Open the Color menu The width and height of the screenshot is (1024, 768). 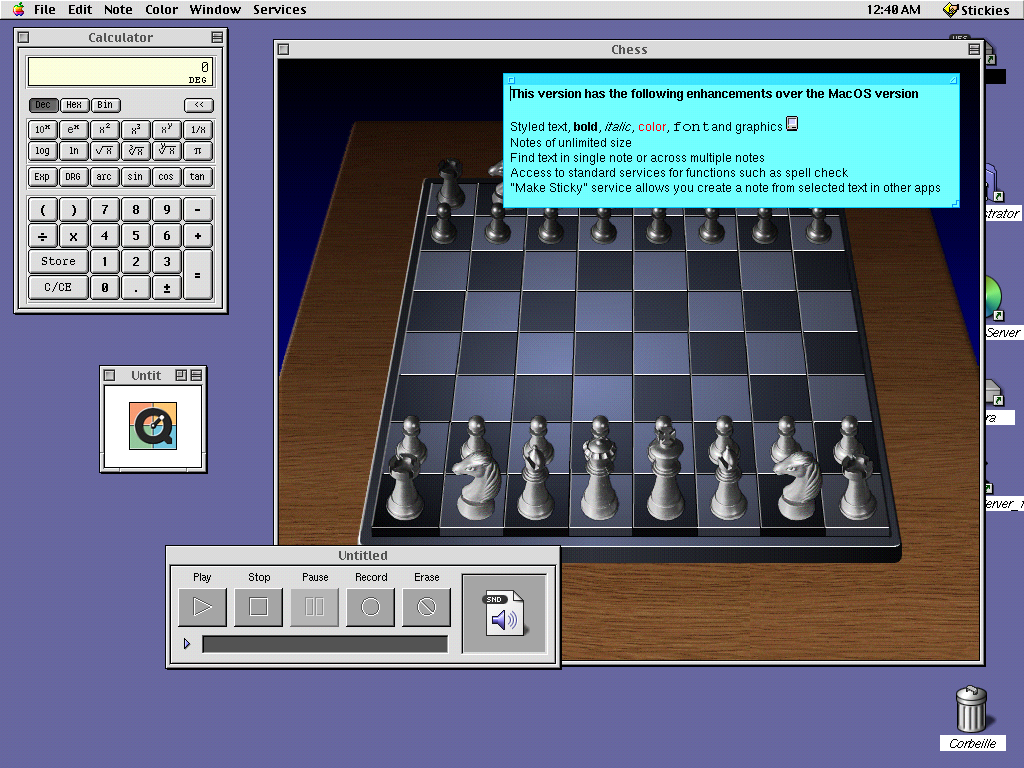(161, 10)
